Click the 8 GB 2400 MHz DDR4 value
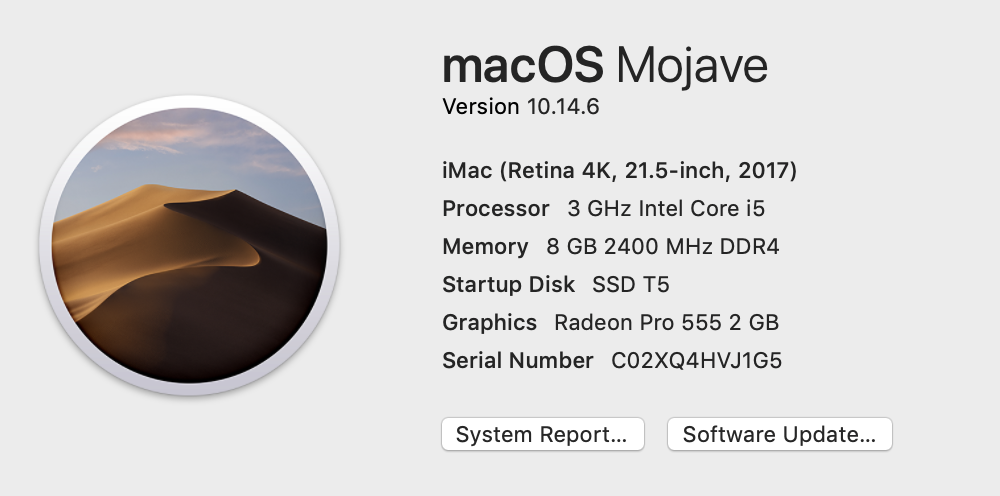This screenshot has height=496, width=1000. tap(663, 247)
